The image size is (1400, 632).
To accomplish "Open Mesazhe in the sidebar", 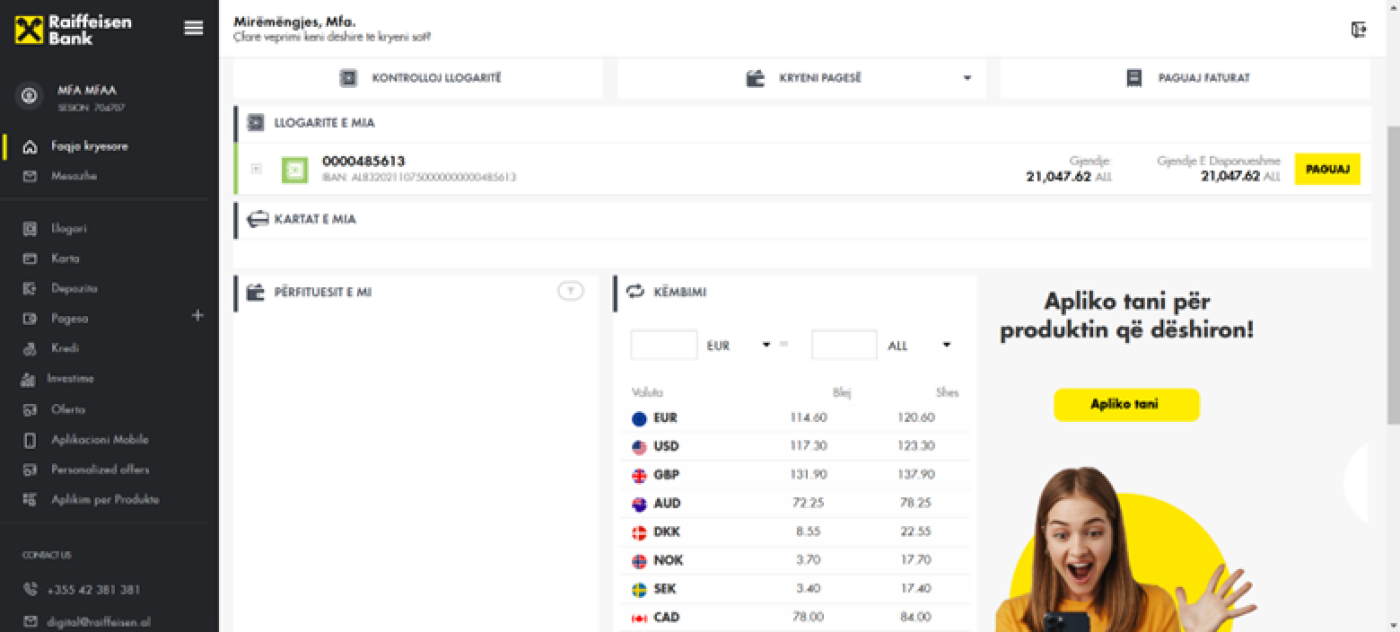I will pyautogui.click(x=74, y=176).
